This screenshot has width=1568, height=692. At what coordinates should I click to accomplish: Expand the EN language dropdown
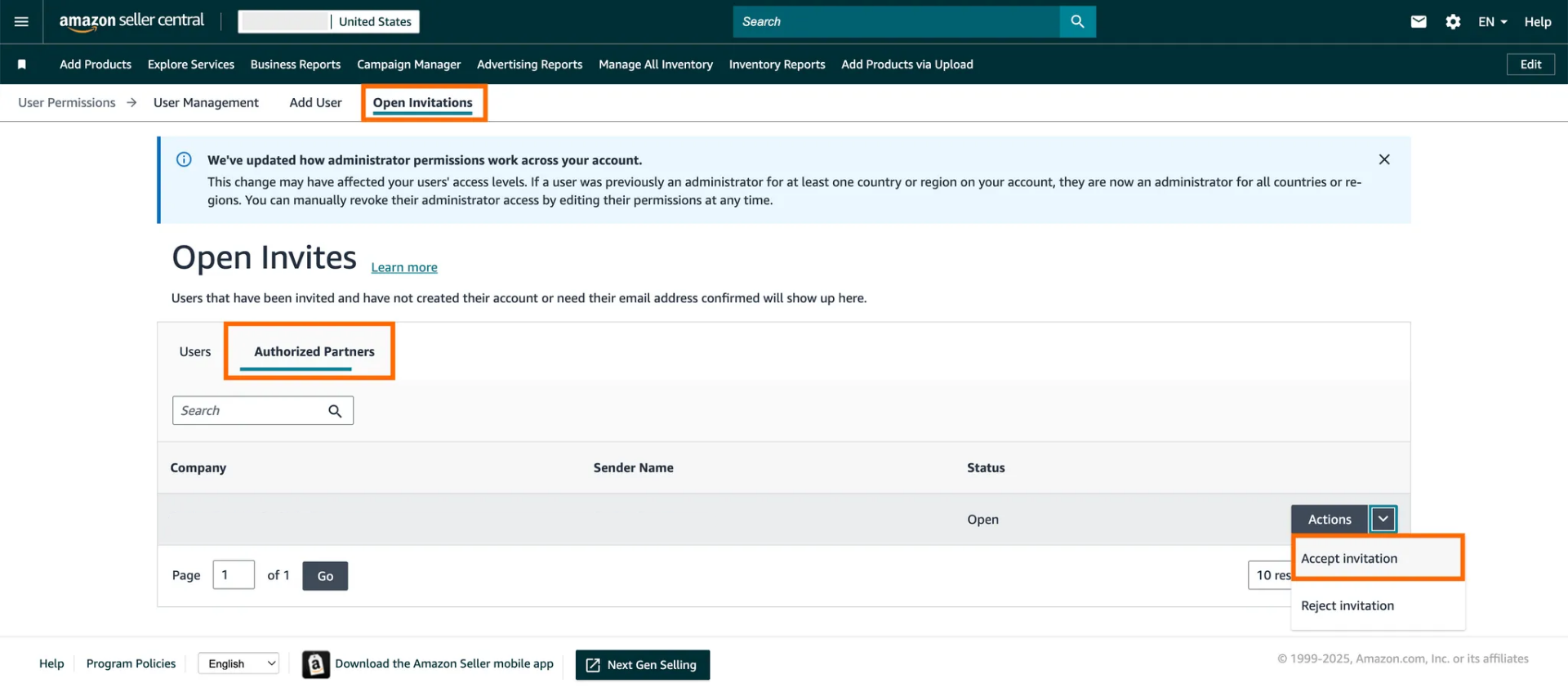coord(1492,22)
